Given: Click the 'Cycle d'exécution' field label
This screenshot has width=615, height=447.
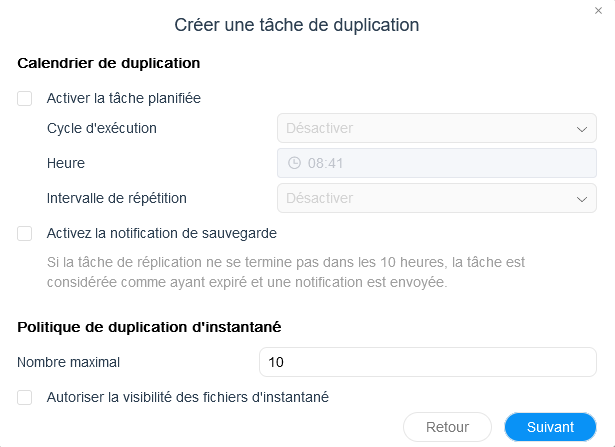Looking at the screenshot, I should 102,128.
